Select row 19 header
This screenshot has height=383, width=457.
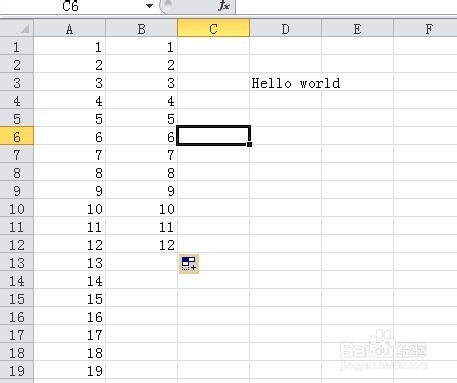point(17,370)
